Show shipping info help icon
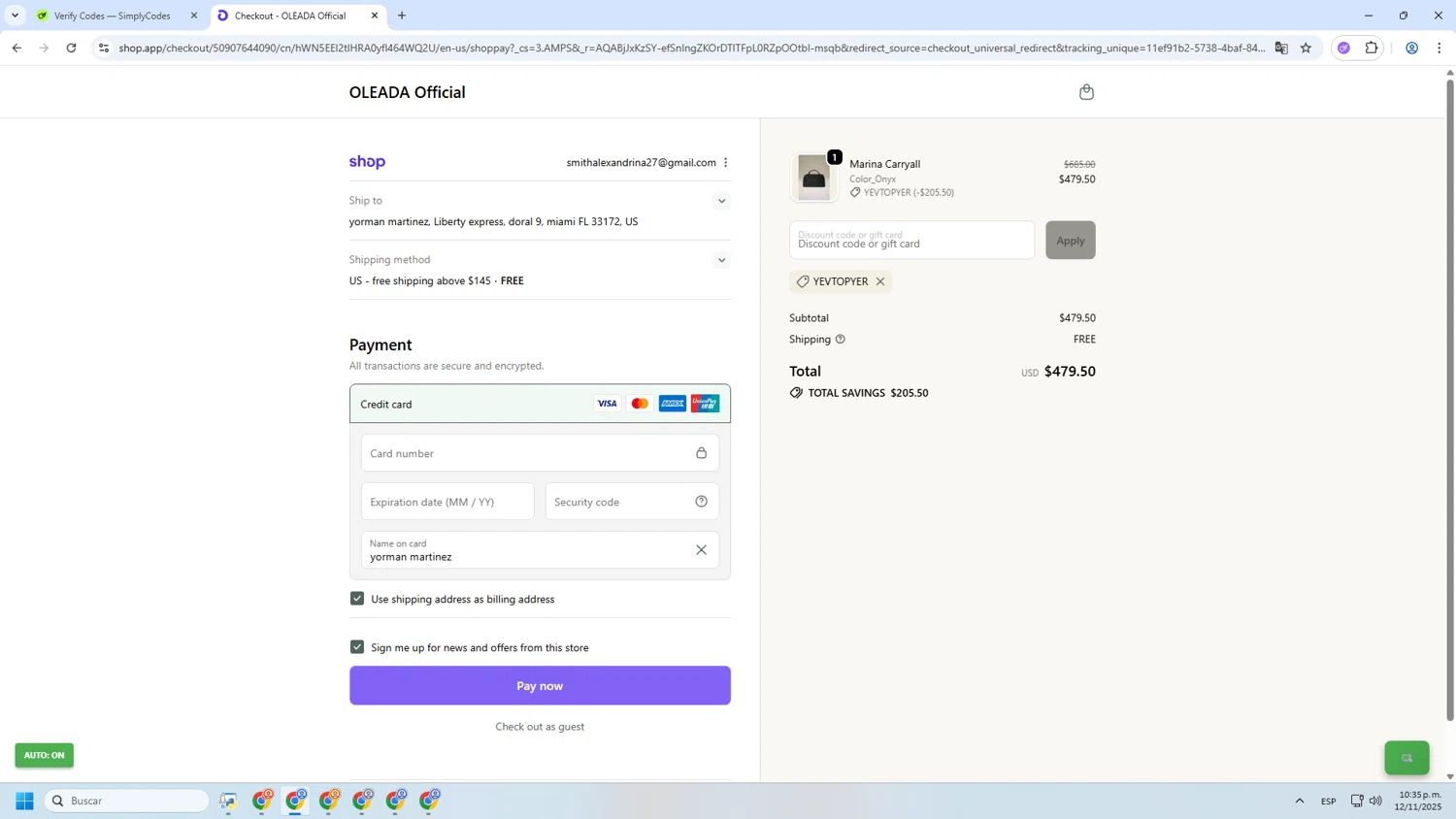The width and height of the screenshot is (1456, 819). tap(841, 340)
